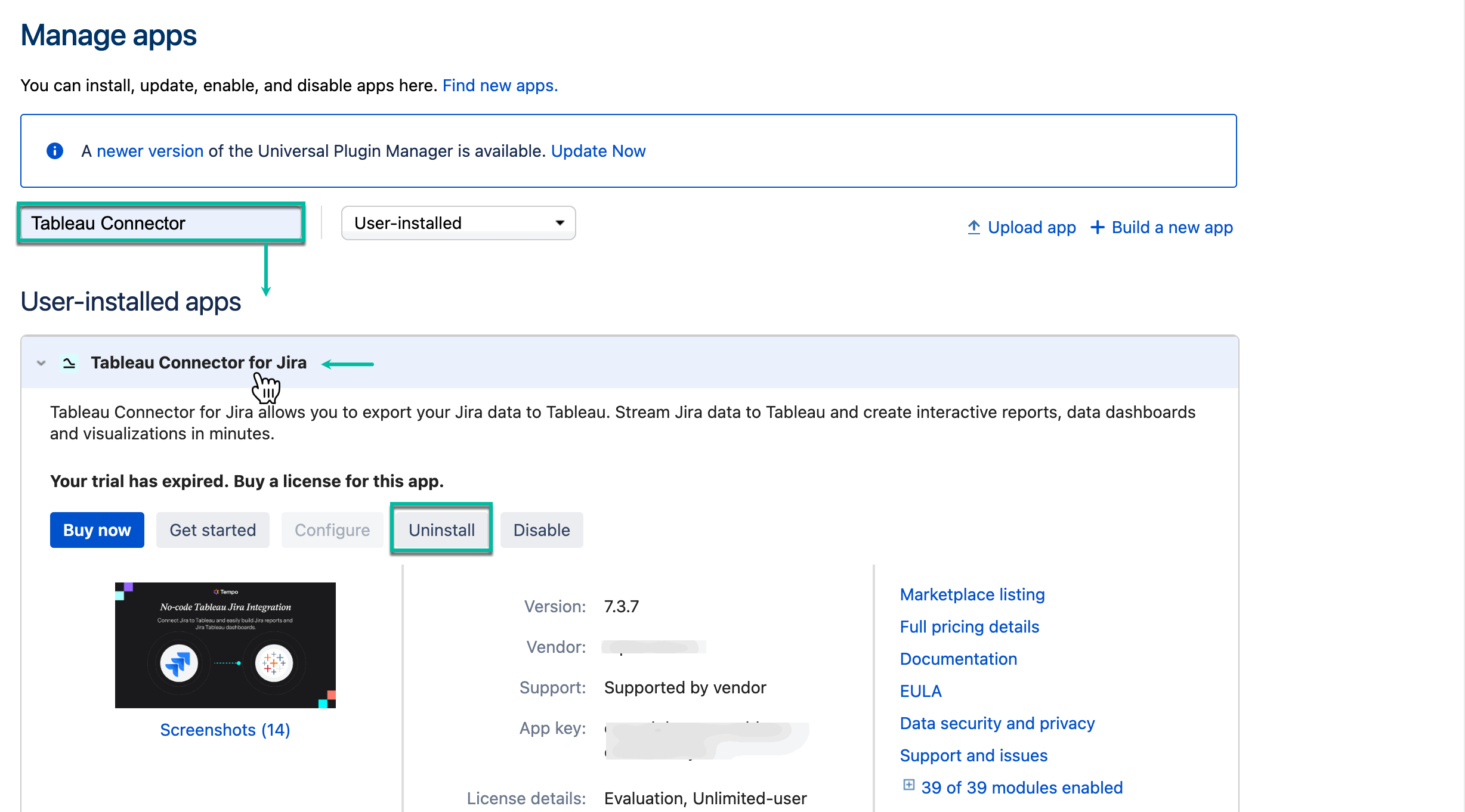Click the Tableau Connector search input field
Image resolution: width=1465 pixels, height=812 pixels.
point(161,222)
